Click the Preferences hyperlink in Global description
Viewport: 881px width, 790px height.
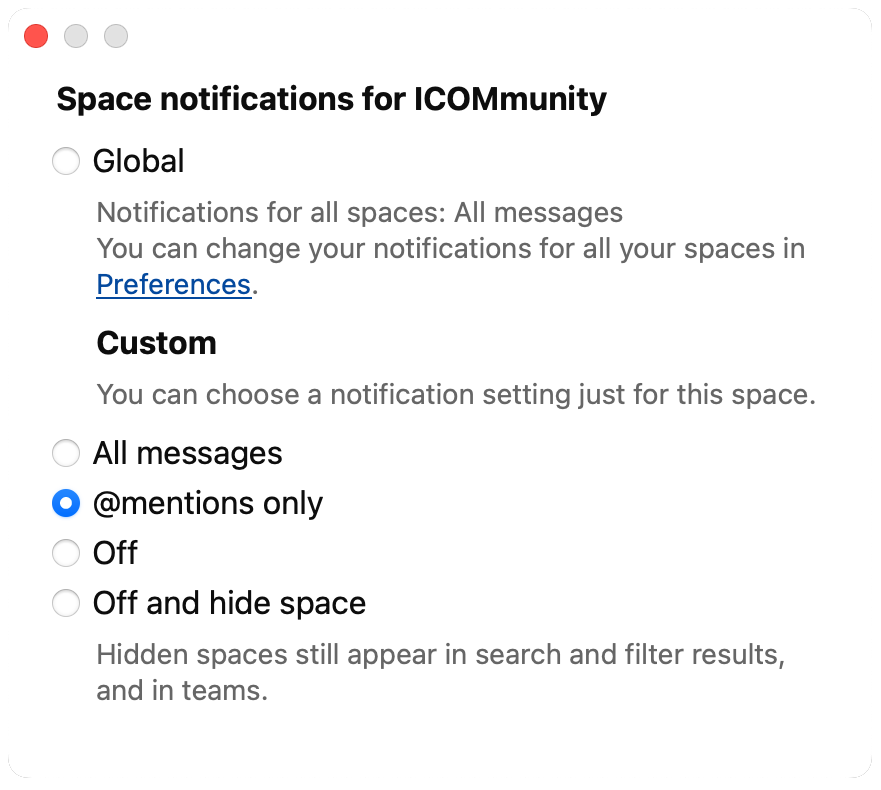click(x=173, y=284)
